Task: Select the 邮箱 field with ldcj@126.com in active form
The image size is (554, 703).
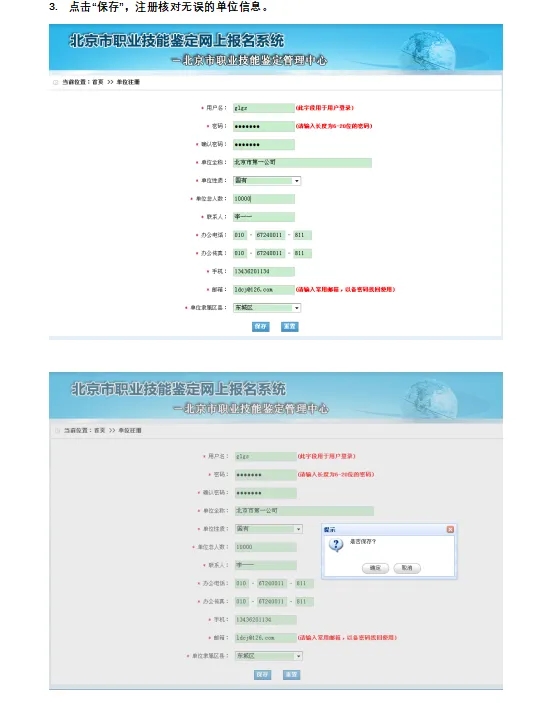Action: point(264,290)
